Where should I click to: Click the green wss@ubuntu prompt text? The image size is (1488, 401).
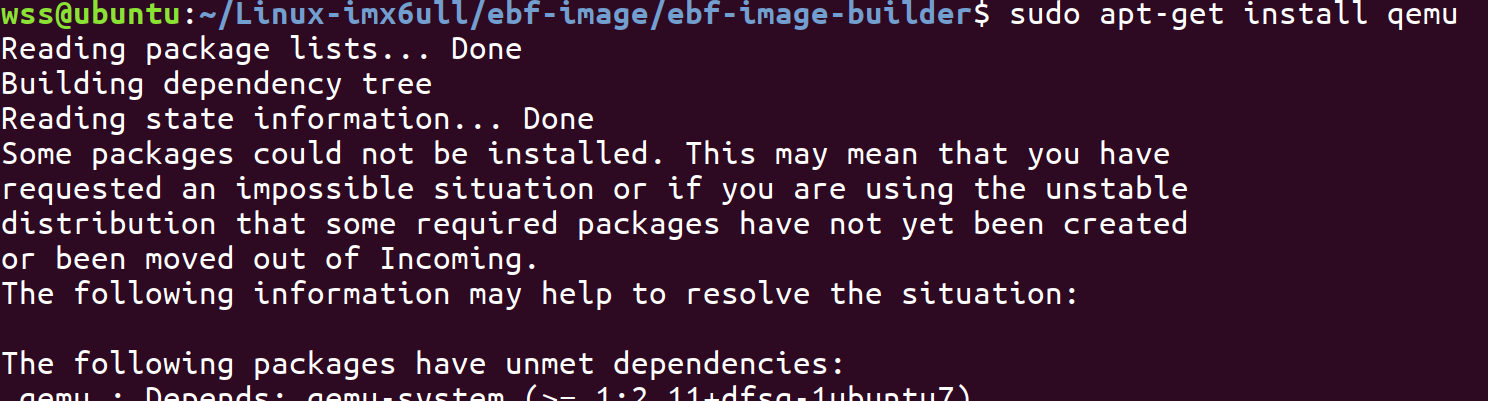[x=91, y=15]
